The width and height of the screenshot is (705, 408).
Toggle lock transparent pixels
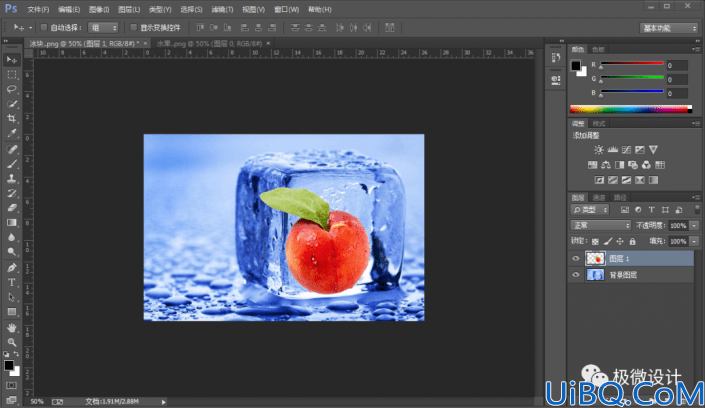595,242
